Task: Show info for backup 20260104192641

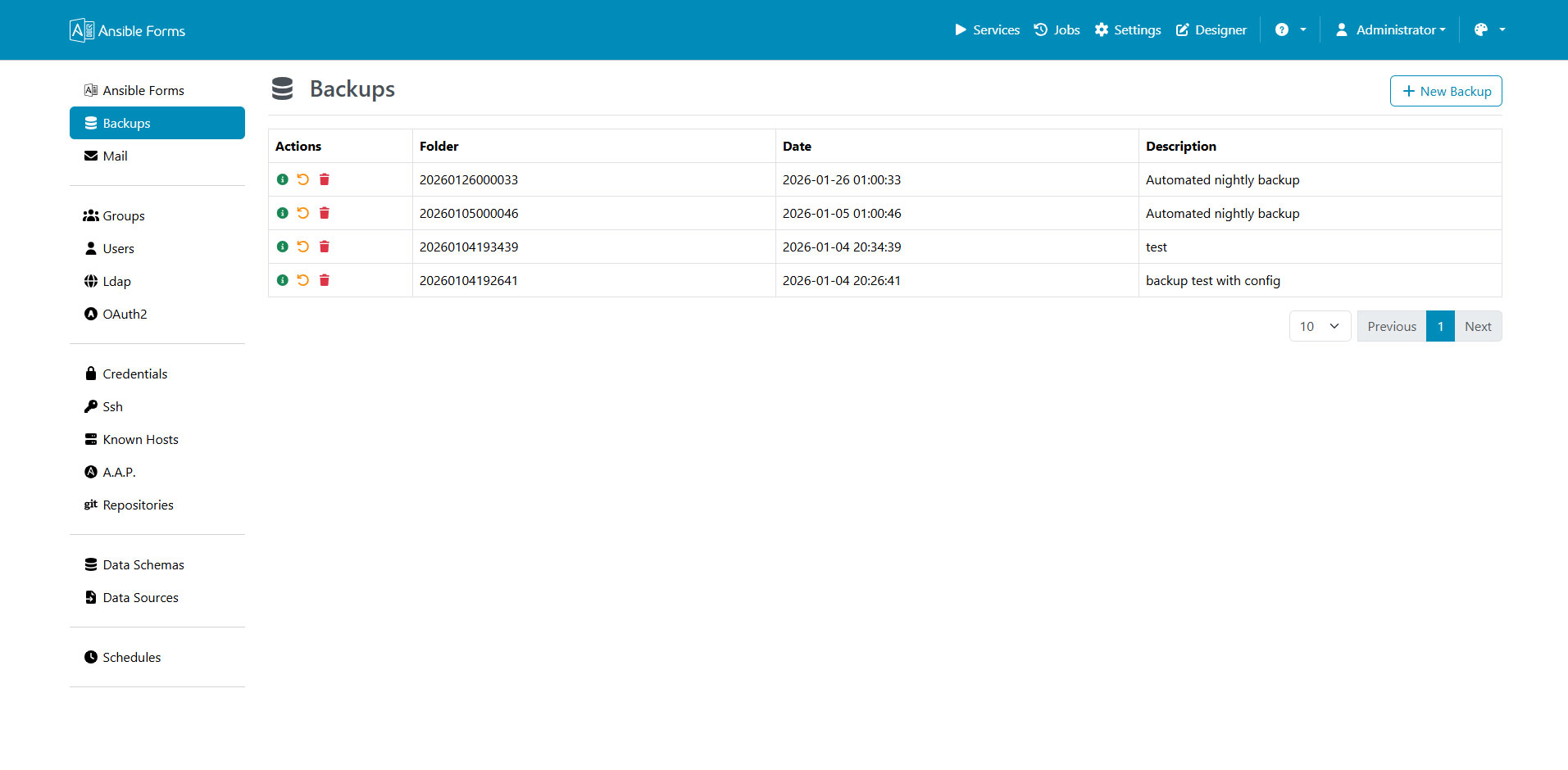Action: [x=282, y=280]
